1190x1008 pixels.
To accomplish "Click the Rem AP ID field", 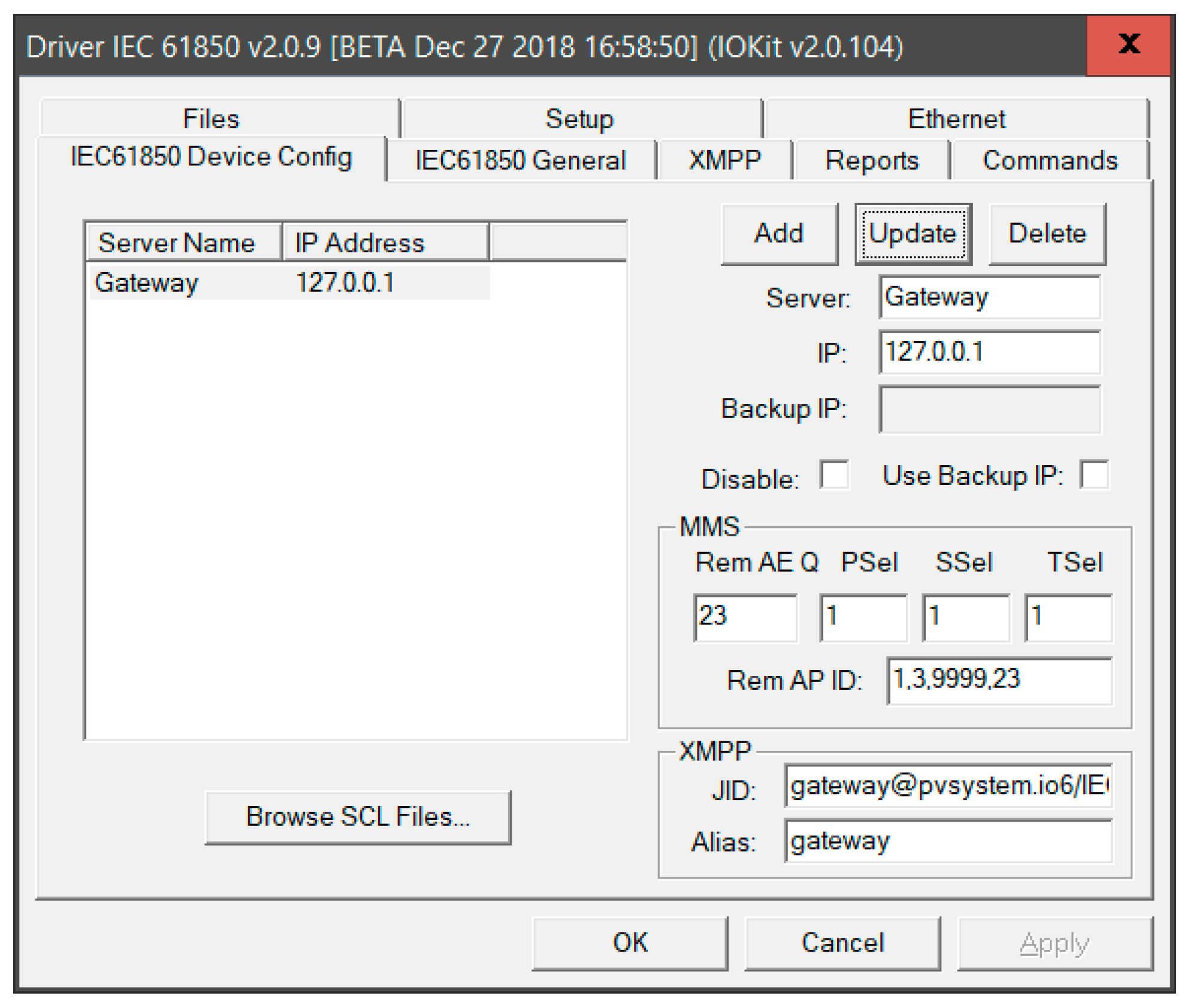I will [x=999, y=680].
